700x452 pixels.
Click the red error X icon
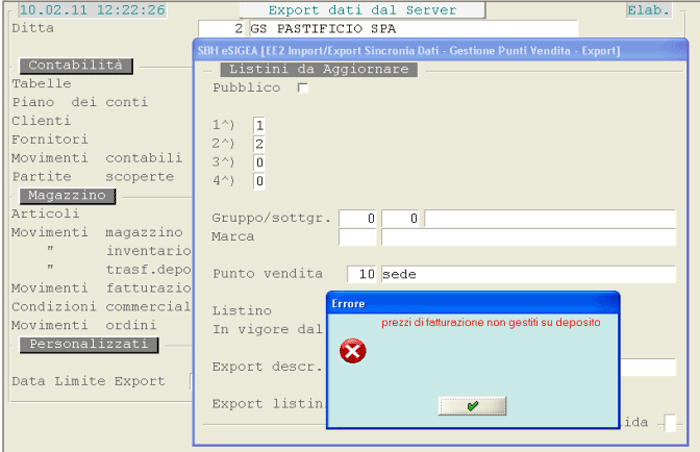click(x=353, y=351)
